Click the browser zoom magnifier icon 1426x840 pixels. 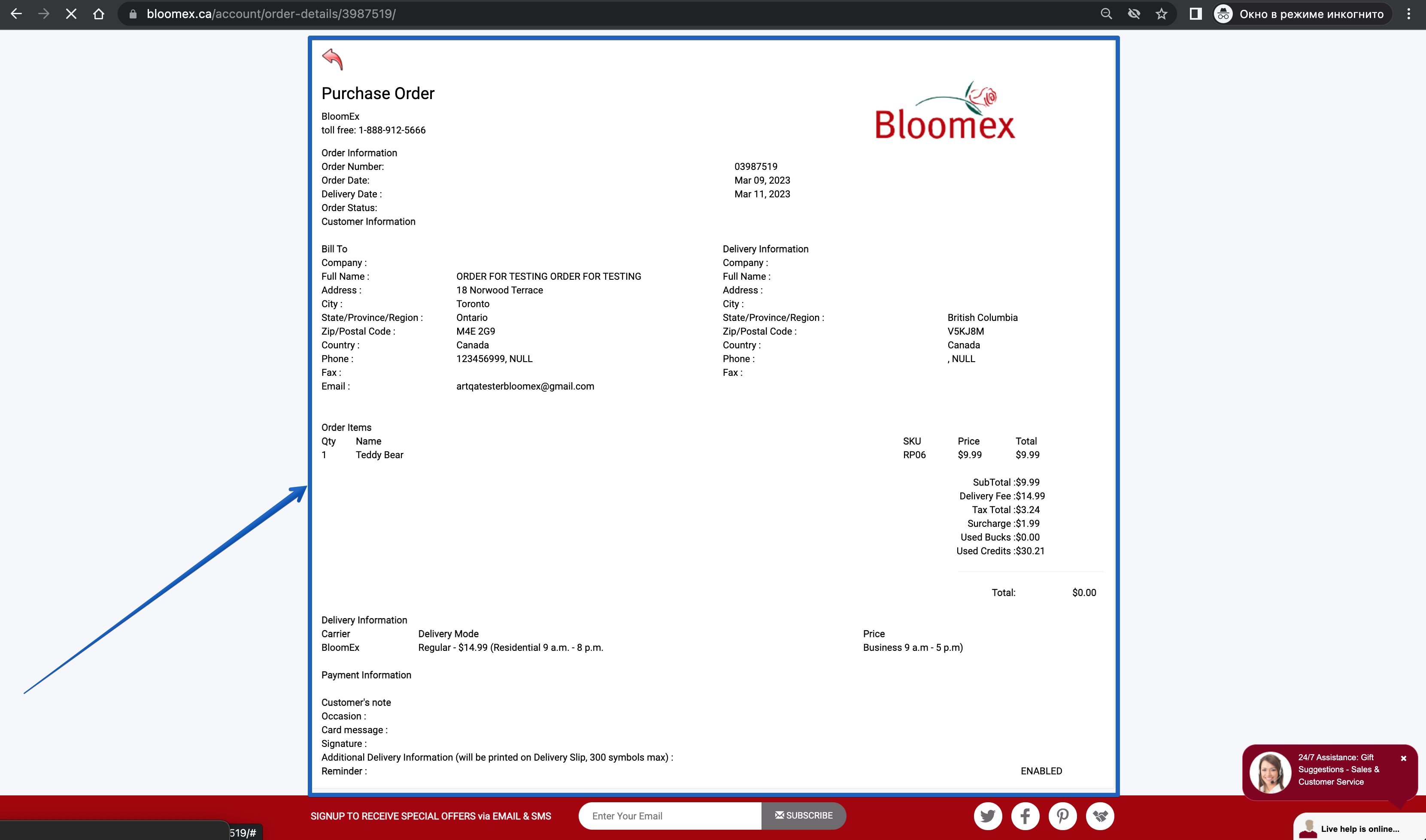[x=1106, y=14]
